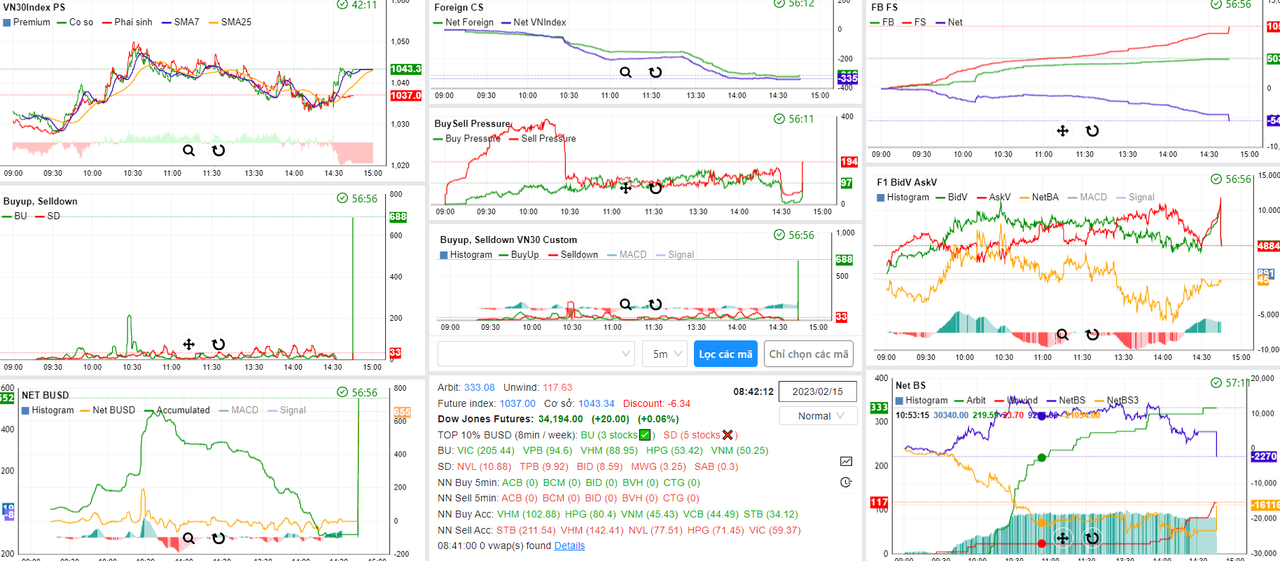Toggle Net BUSD series in NET BUSD legend

[x=108, y=410]
